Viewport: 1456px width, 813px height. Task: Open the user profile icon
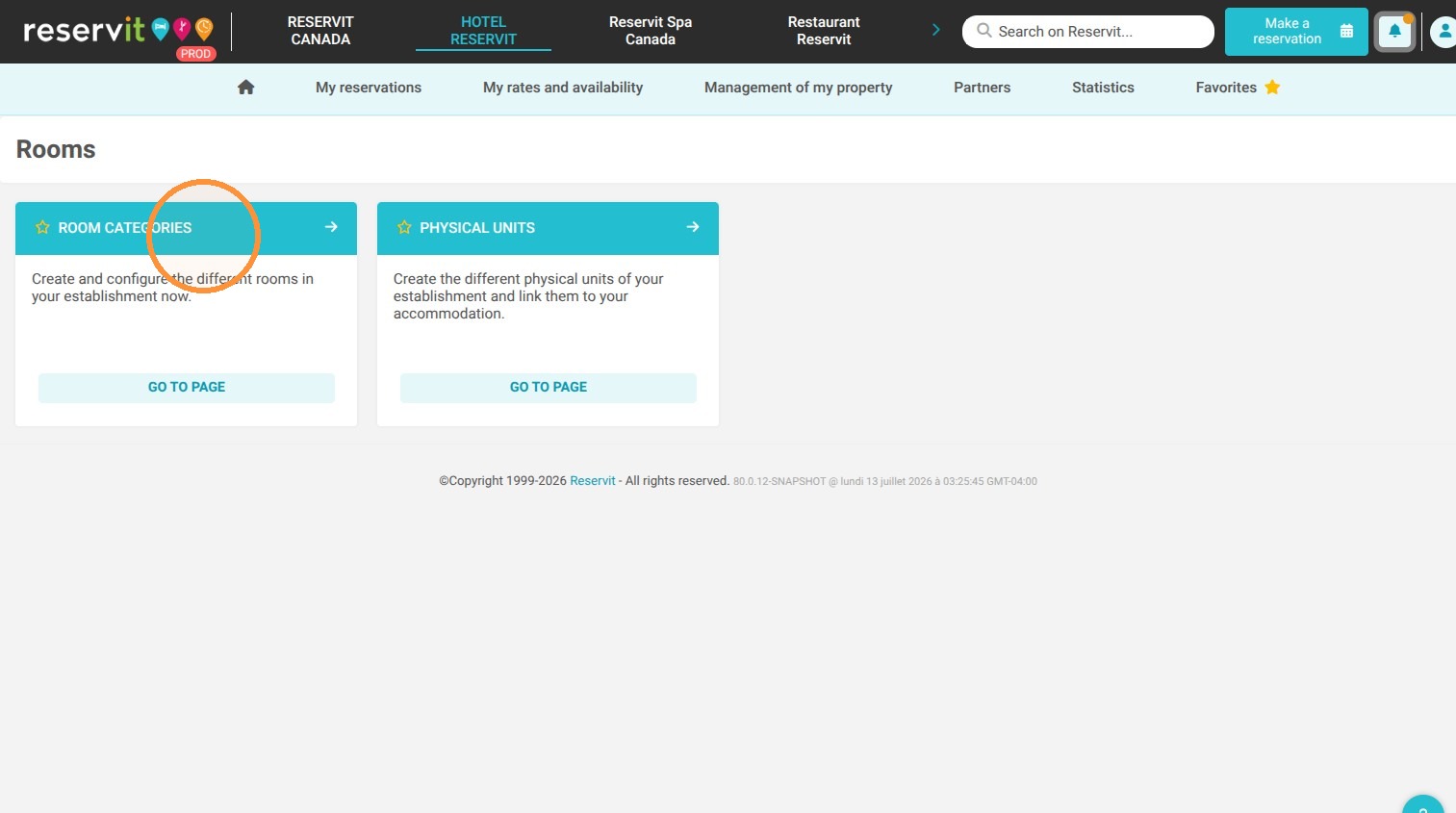pos(1443,32)
